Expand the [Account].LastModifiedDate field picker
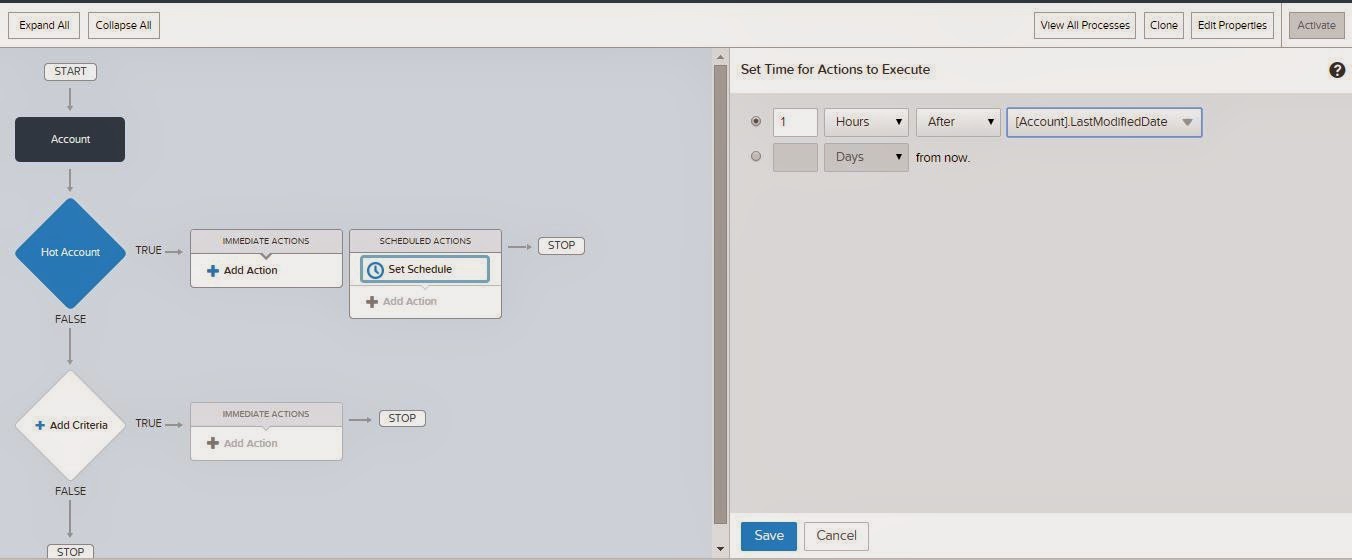The height and width of the screenshot is (560, 1352). tap(1104, 122)
